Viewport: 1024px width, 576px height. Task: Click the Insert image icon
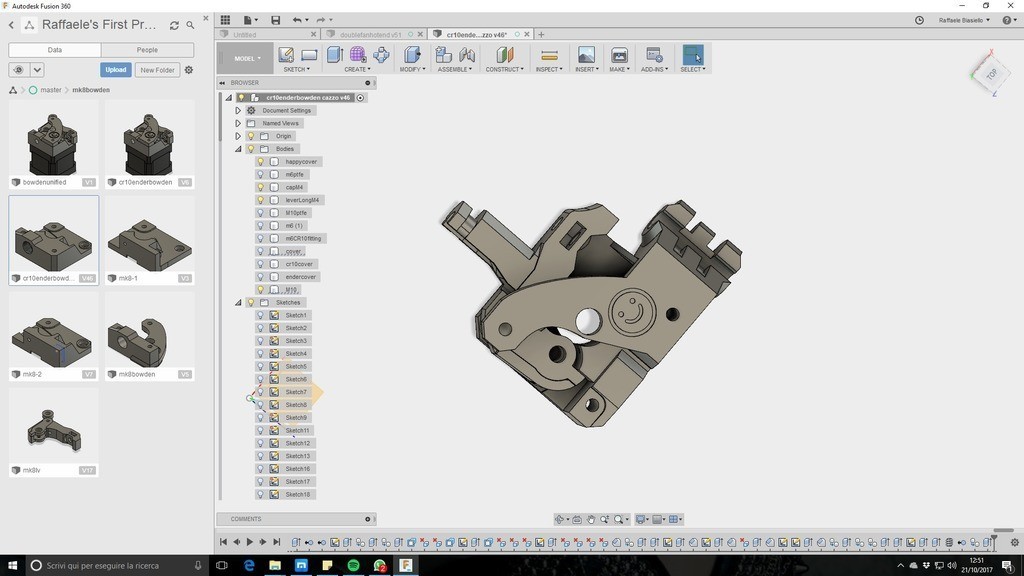[586, 55]
